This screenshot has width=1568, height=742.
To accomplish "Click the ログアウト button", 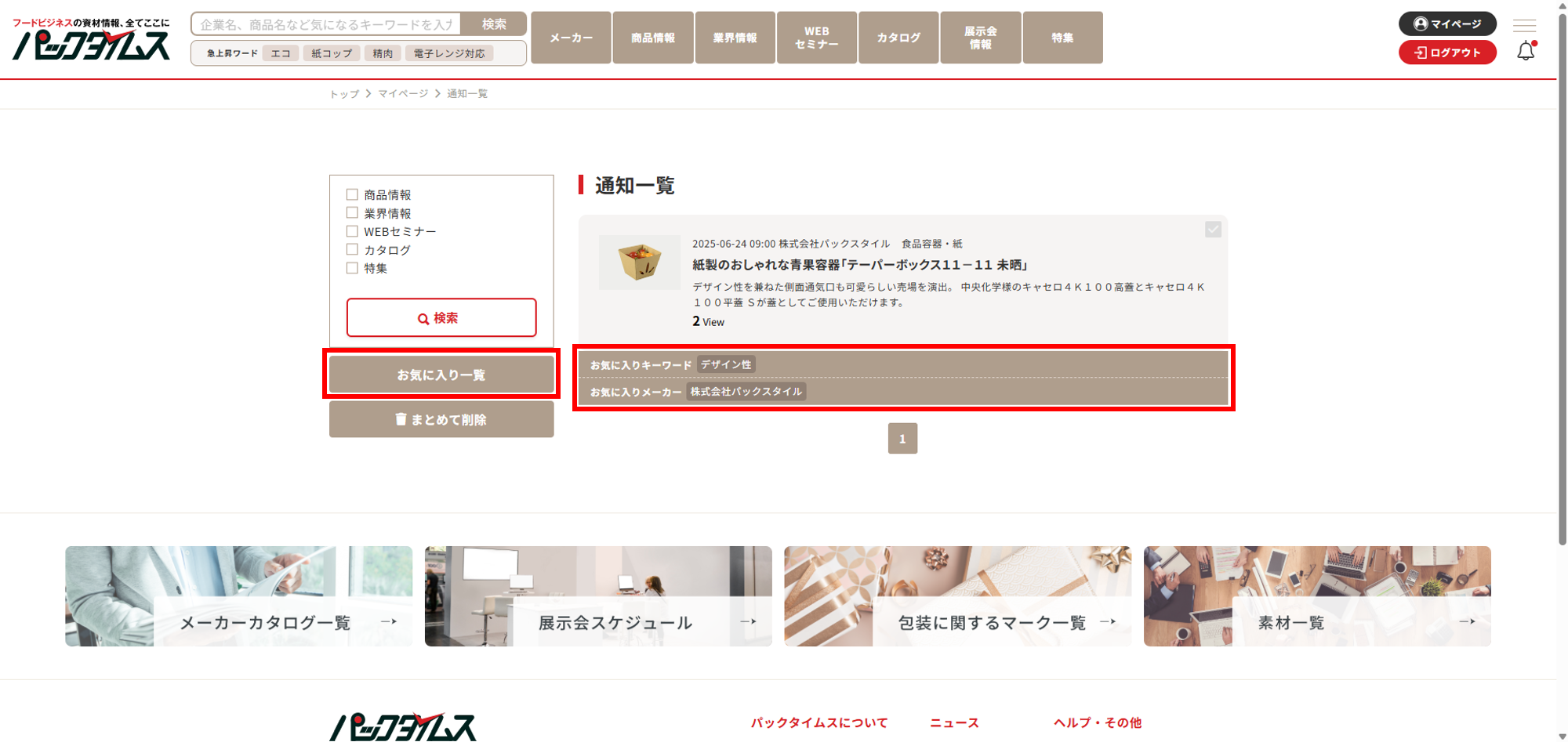I will click(1447, 52).
